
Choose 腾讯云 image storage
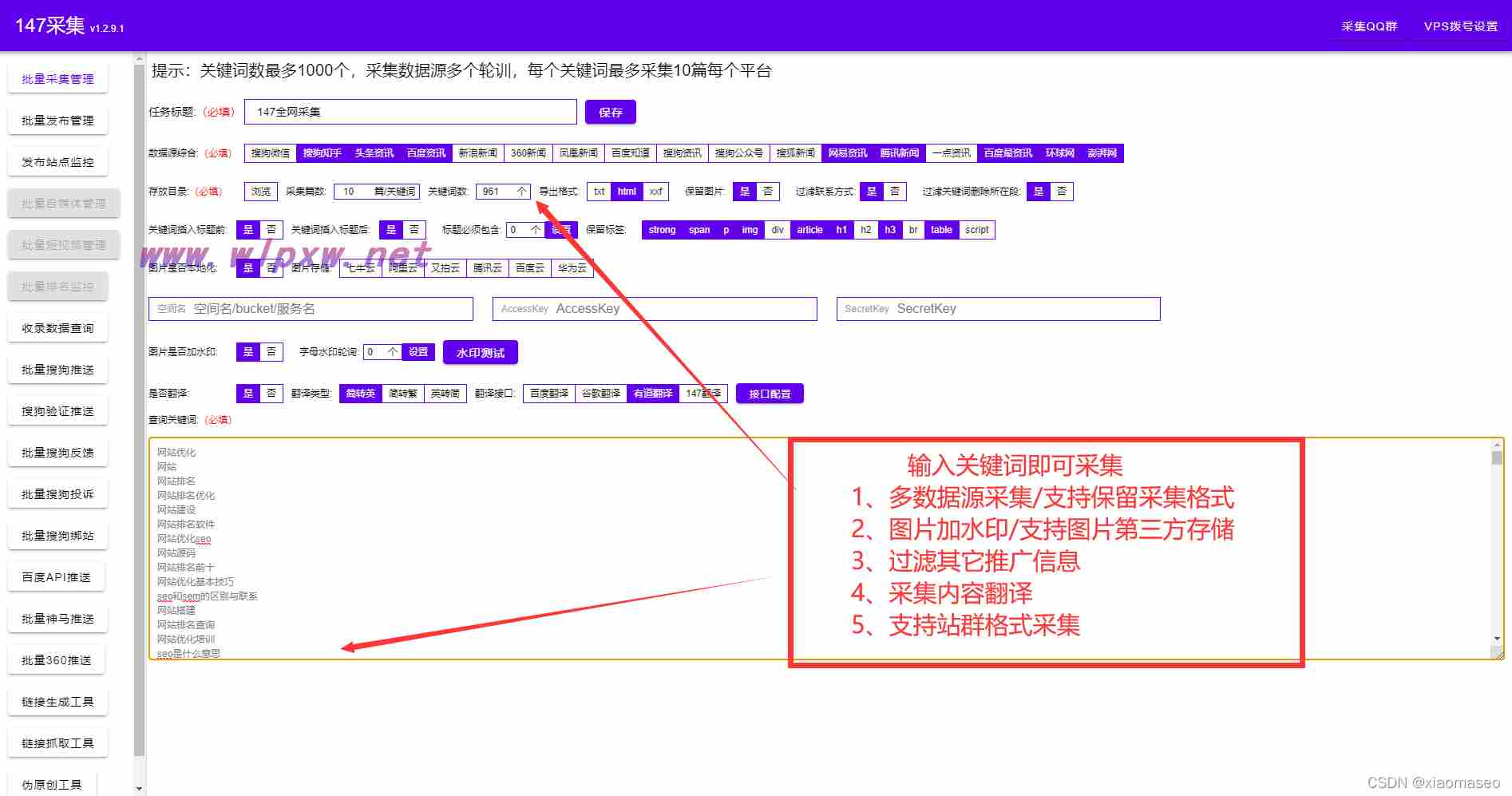click(488, 268)
